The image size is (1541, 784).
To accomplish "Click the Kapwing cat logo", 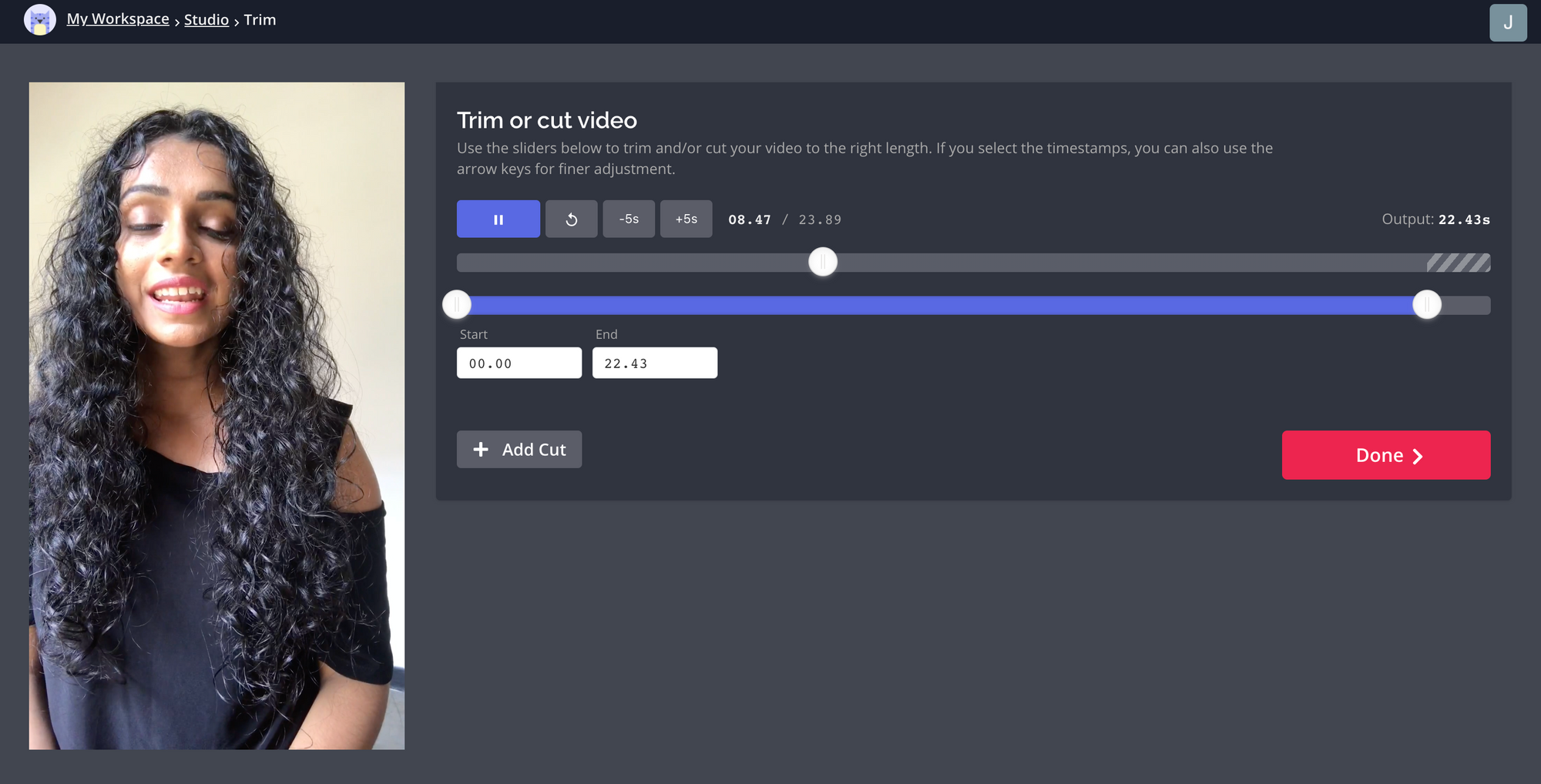I will point(40,20).
